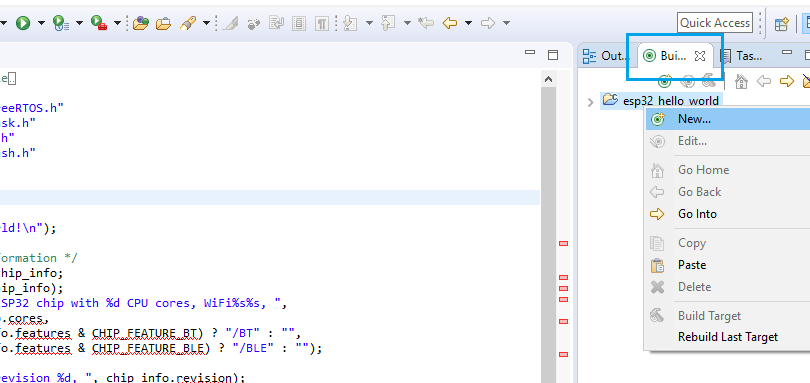810x383 pixels.
Task: Click the CHIP_FEATURE_BLE text in code
Action: (149, 348)
